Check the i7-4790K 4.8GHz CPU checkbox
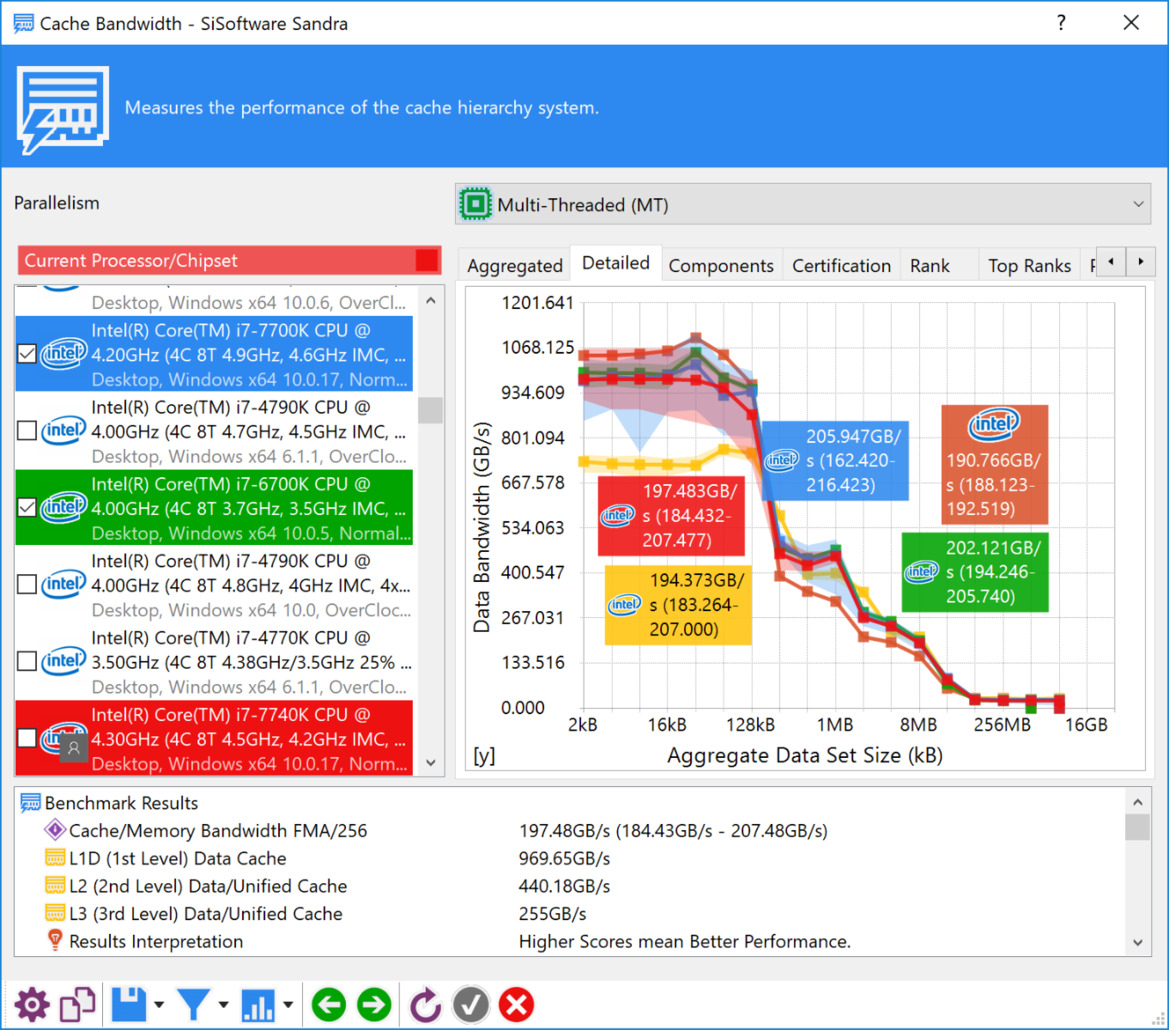1169x1030 pixels. 27,584
